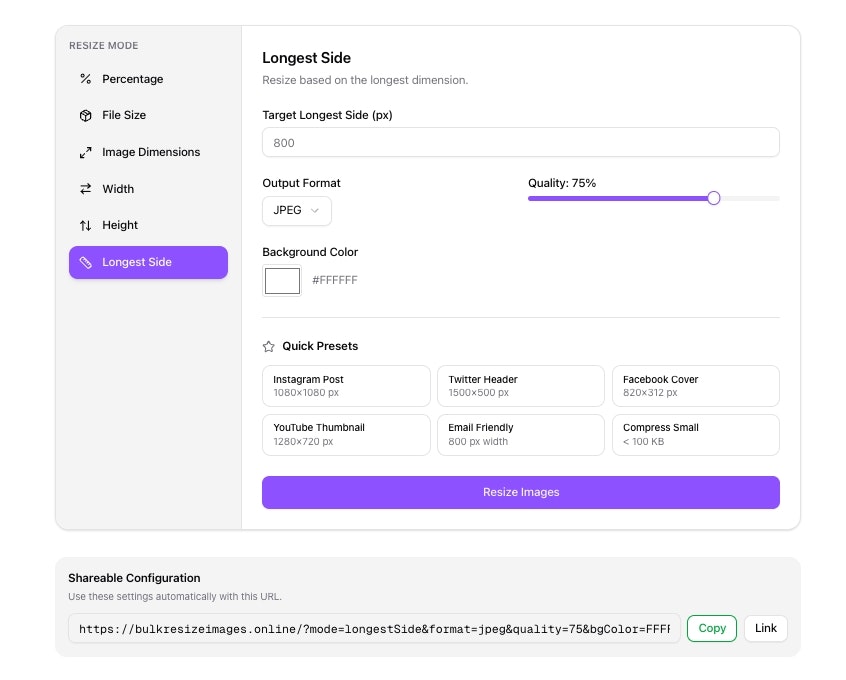The height and width of the screenshot is (680, 846).
Task: Click the Quality: 75% label
Action: [x=562, y=183]
